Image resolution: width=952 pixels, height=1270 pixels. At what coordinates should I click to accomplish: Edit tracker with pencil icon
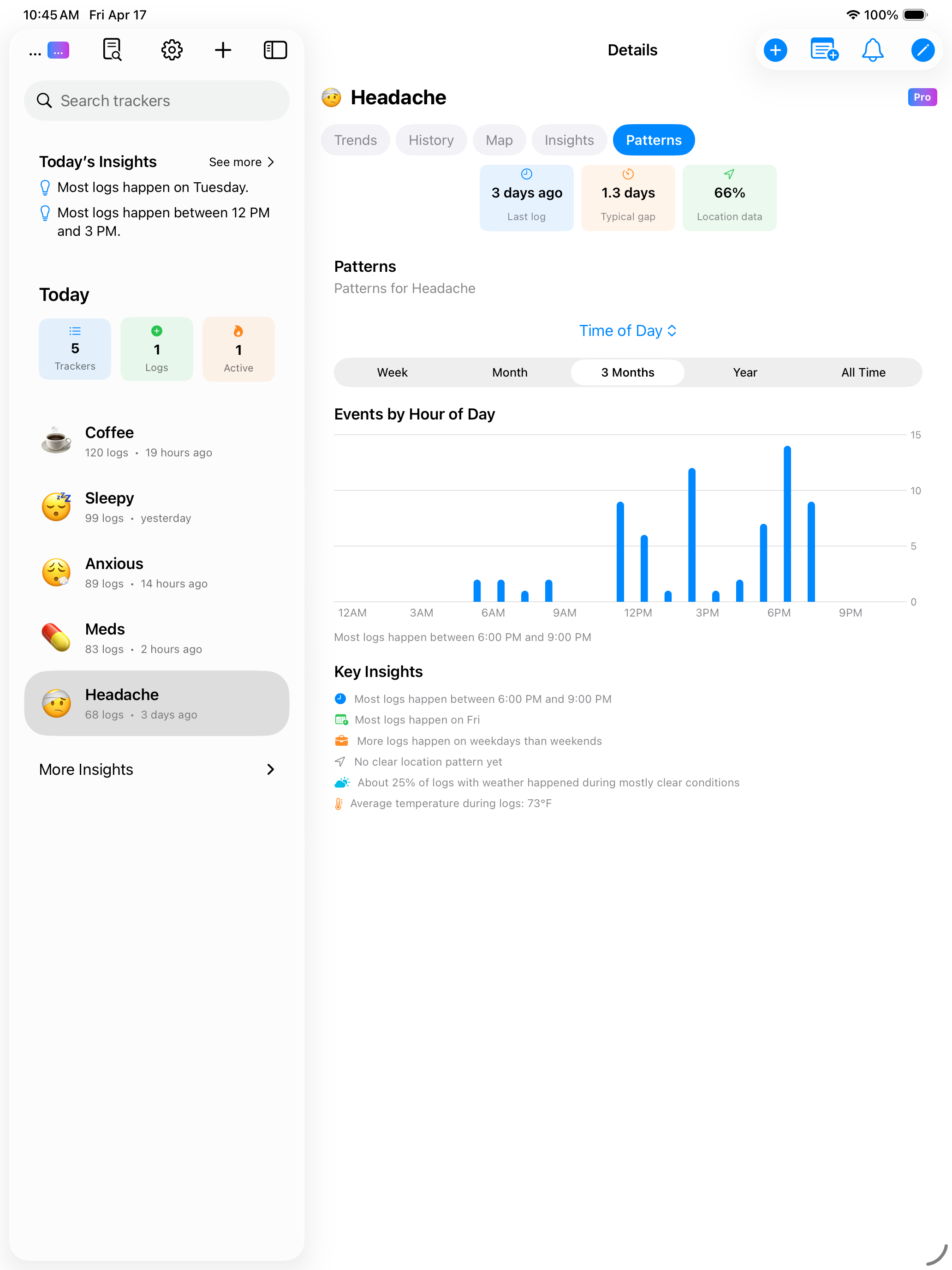[923, 50]
